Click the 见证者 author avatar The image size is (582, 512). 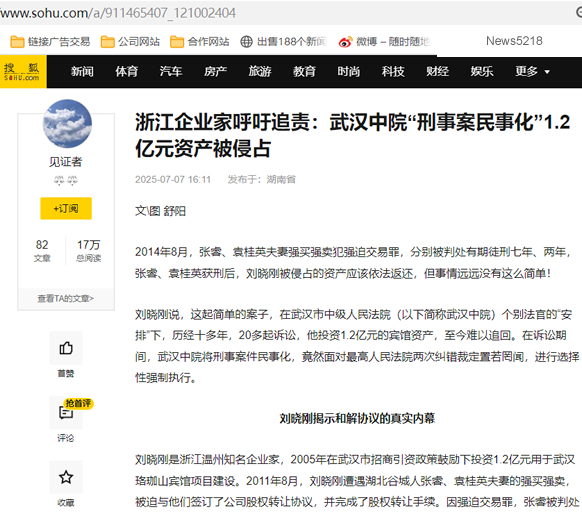tap(67, 124)
